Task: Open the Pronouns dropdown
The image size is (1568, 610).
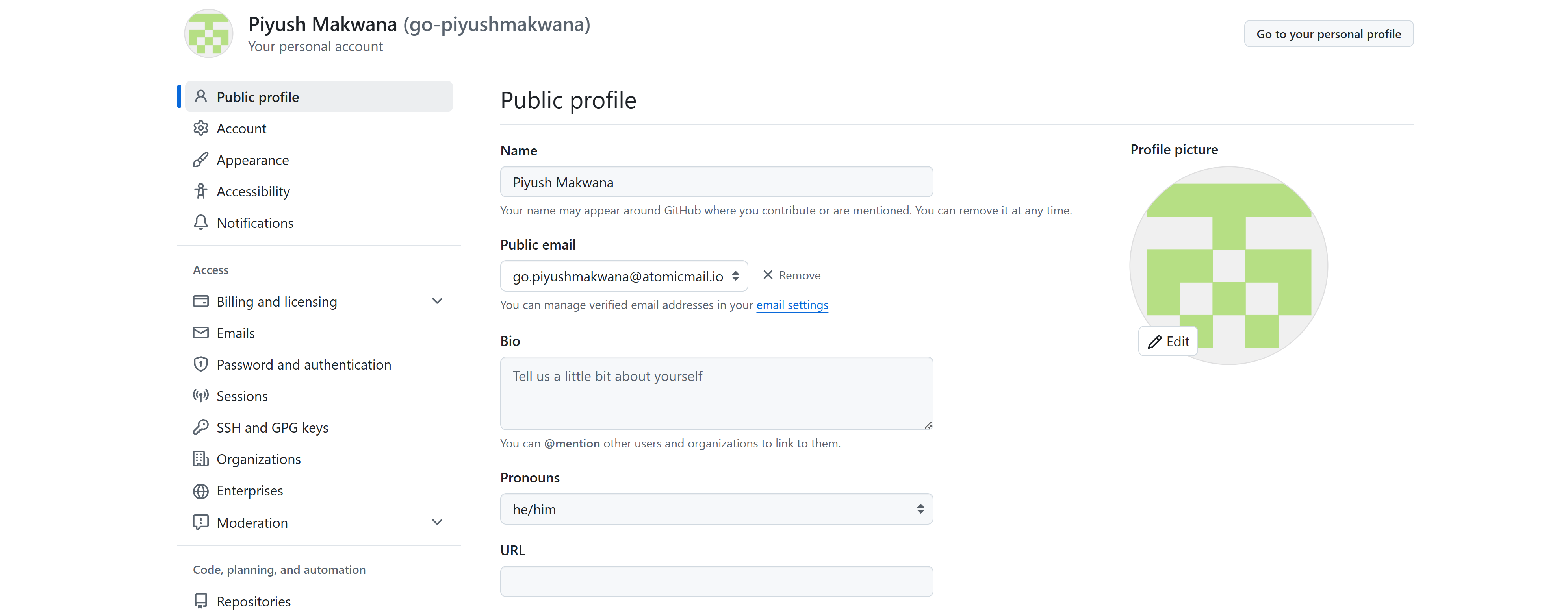Action: coord(716,509)
